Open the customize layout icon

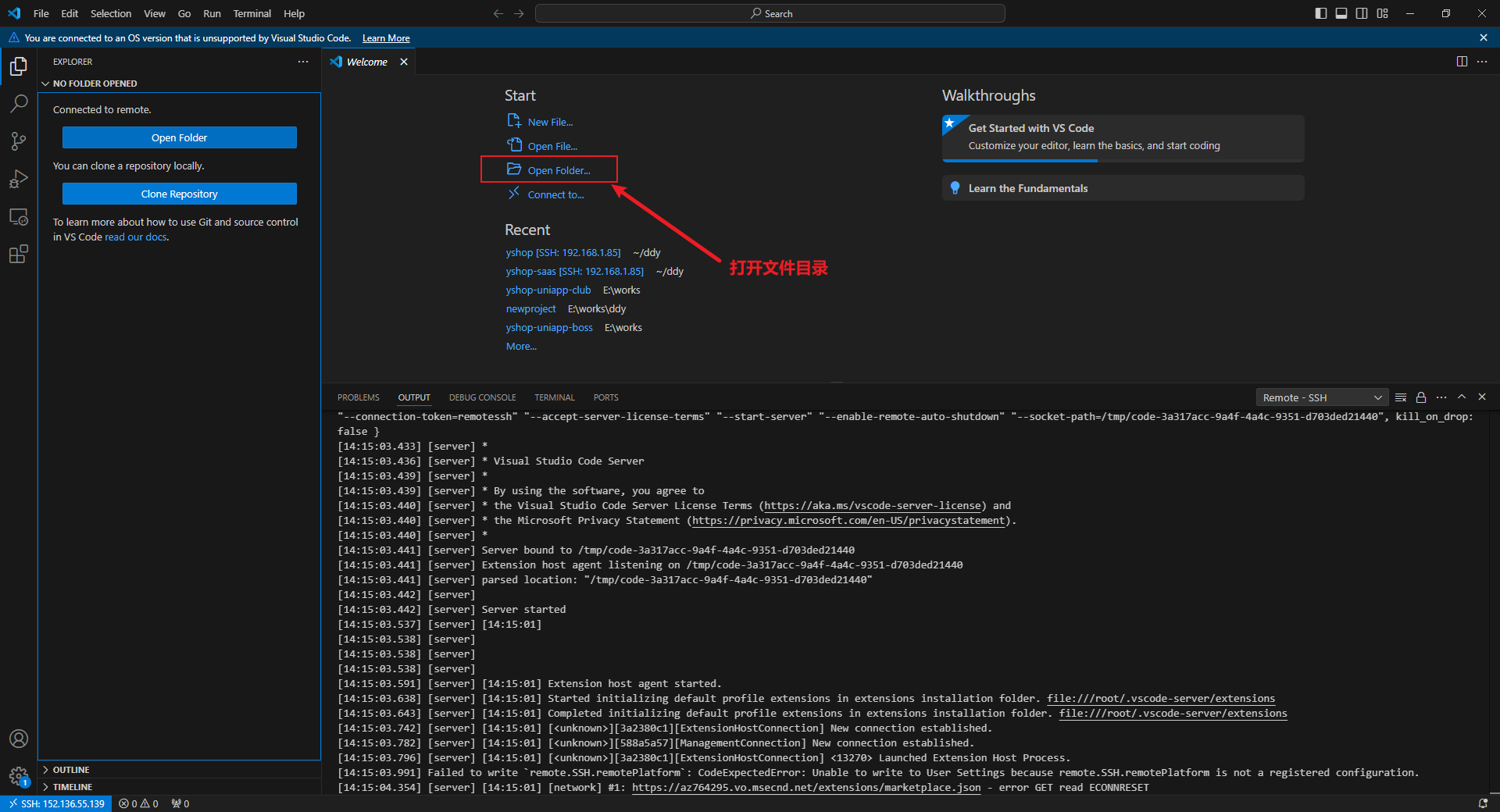point(1383,13)
